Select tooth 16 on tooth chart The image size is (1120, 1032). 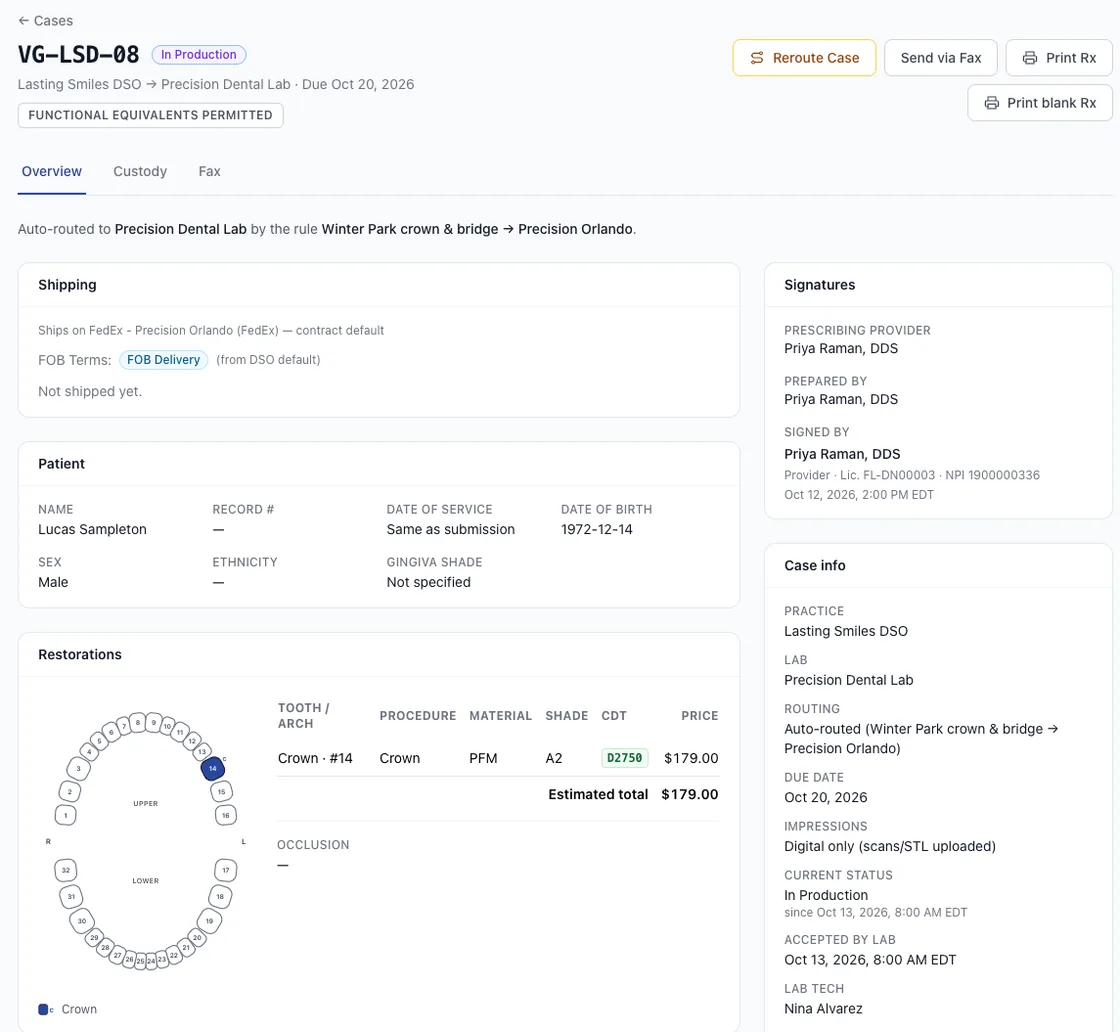226,815
